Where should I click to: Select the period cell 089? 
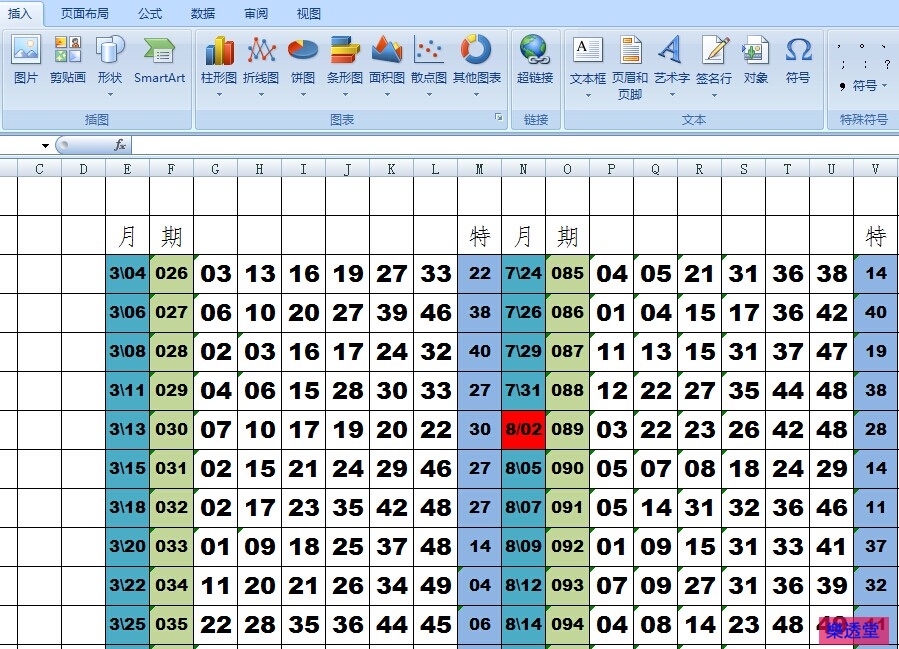[568, 429]
